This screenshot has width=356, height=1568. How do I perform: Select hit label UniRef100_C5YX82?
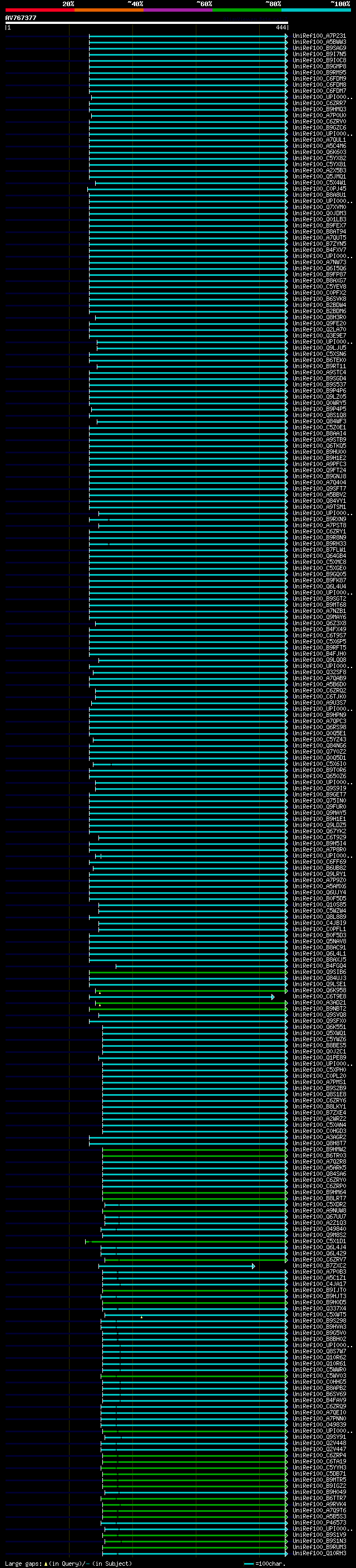pyautogui.click(x=319, y=159)
